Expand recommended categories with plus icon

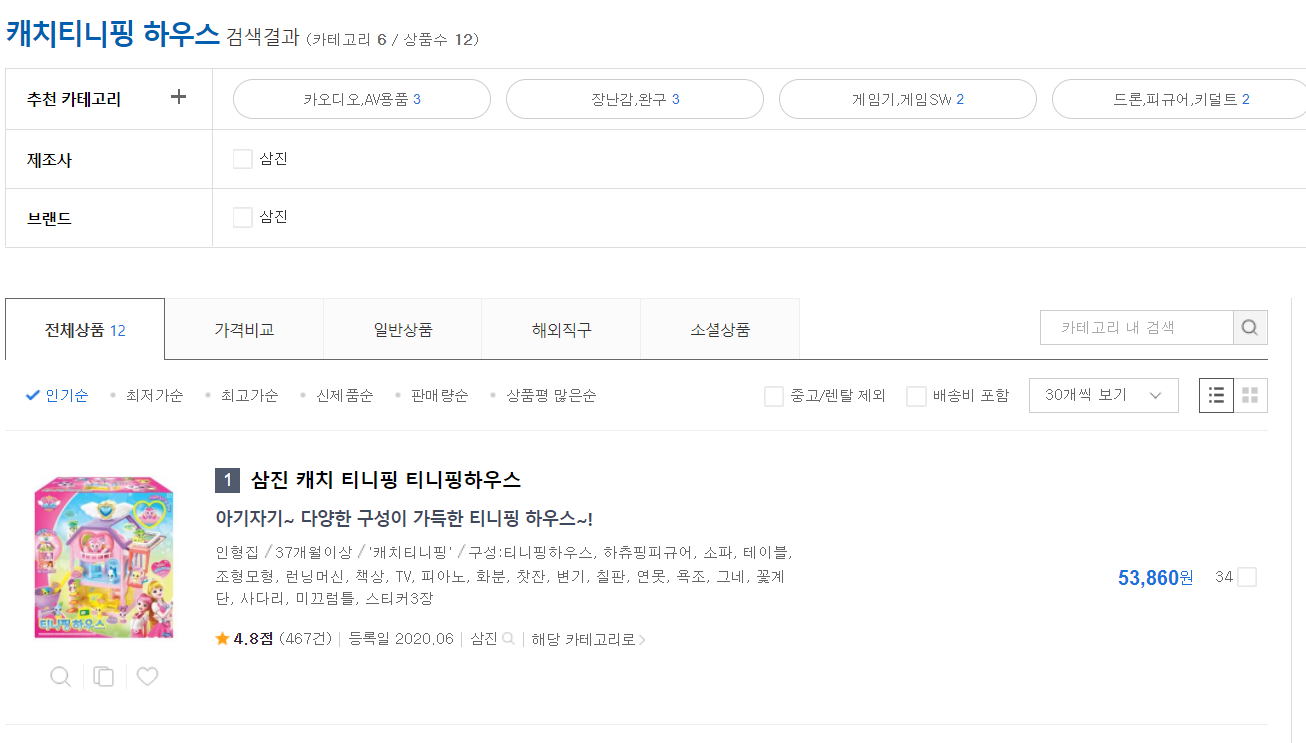(179, 97)
